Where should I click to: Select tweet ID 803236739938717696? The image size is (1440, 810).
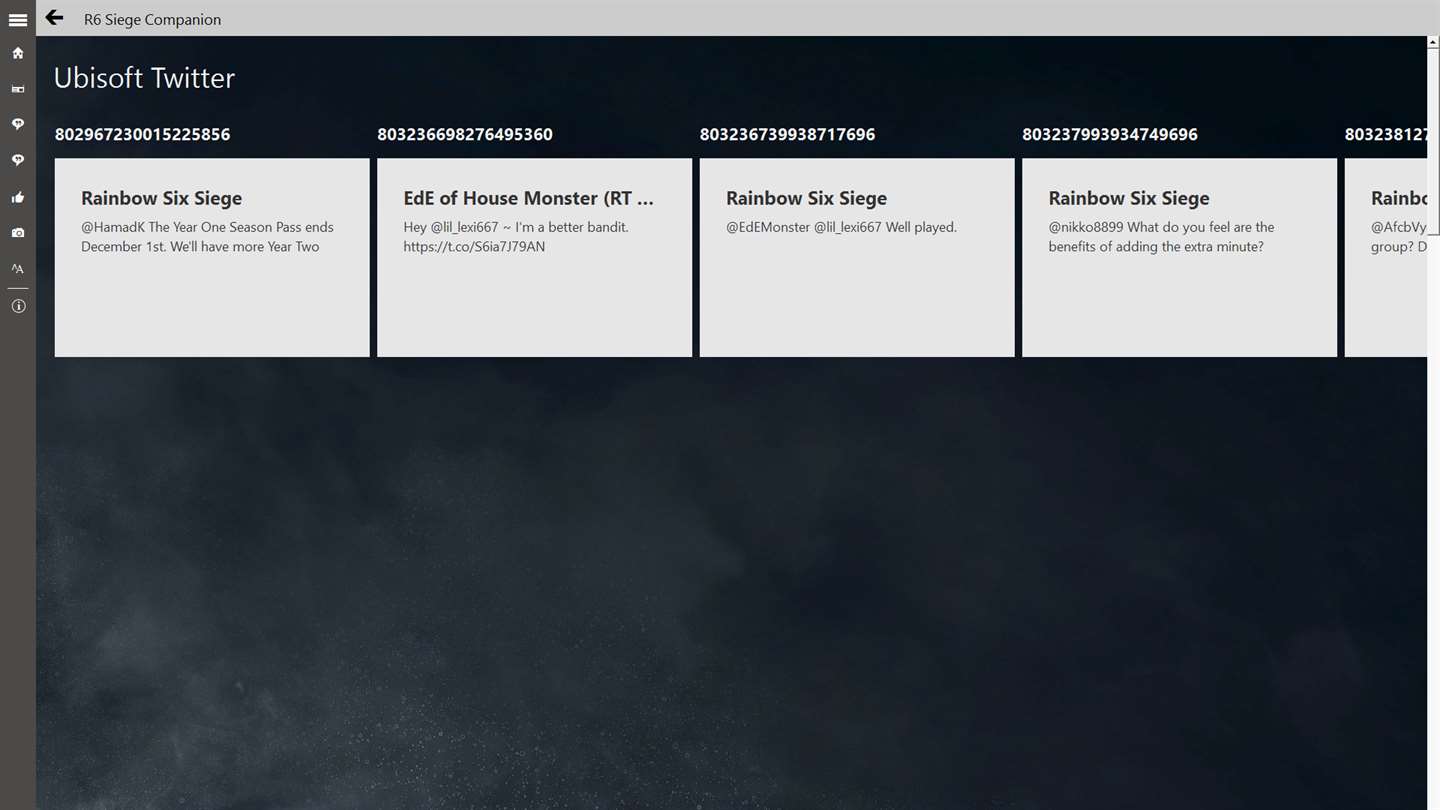[x=787, y=134]
